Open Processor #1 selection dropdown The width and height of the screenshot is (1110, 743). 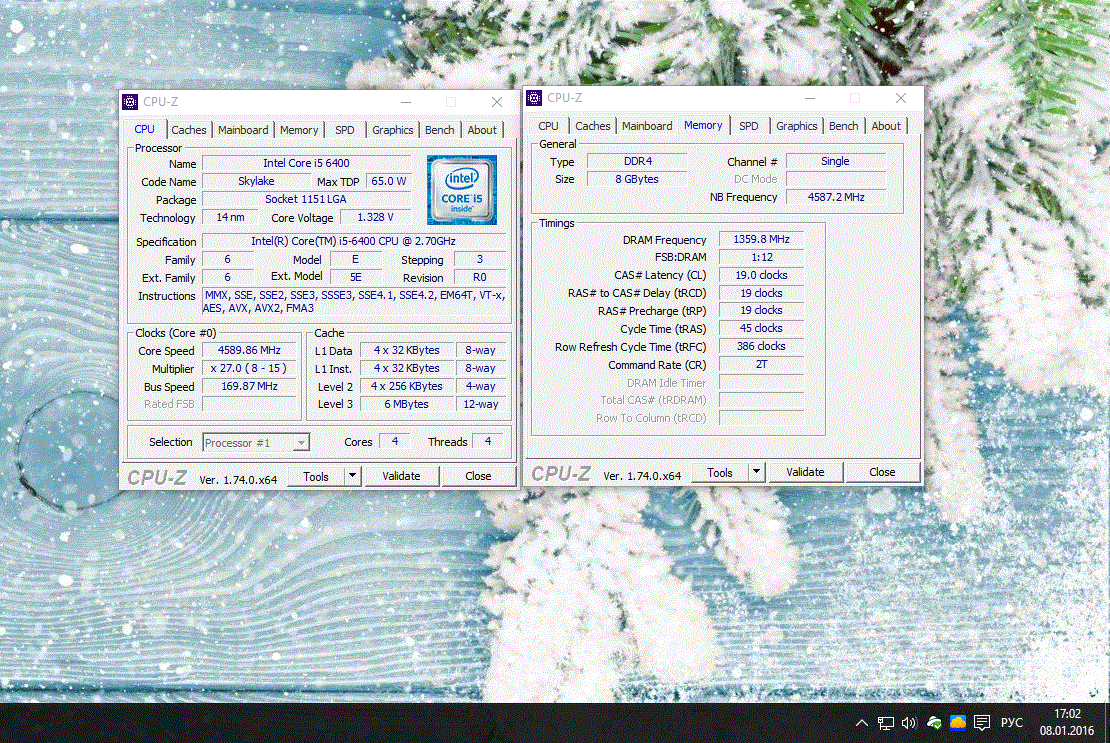click(x=256, y=442)
